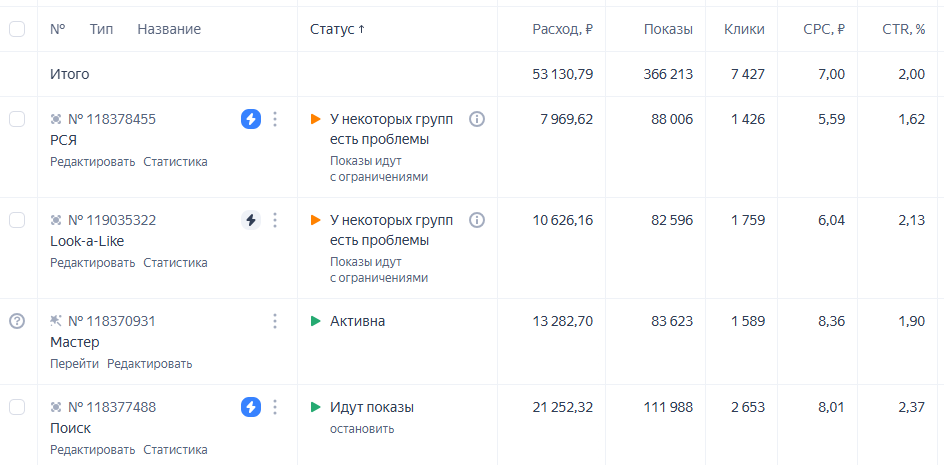Select all campaigns with header checkbox

coord(17,29)
